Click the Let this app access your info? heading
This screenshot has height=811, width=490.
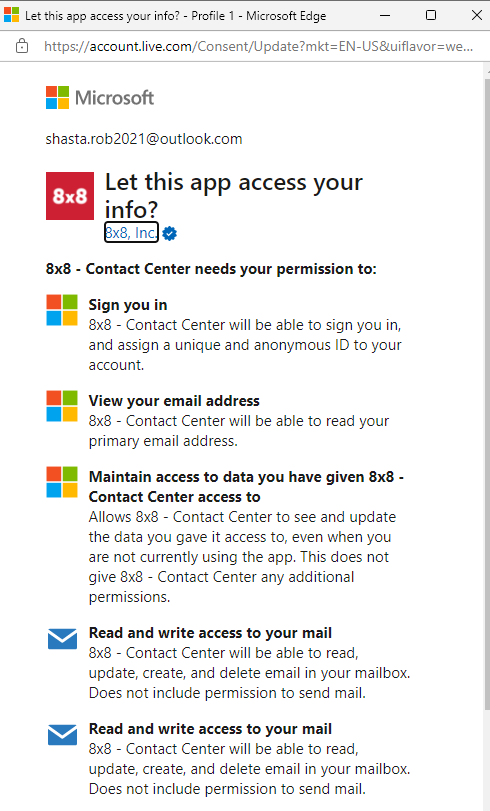tap(234, 196)
